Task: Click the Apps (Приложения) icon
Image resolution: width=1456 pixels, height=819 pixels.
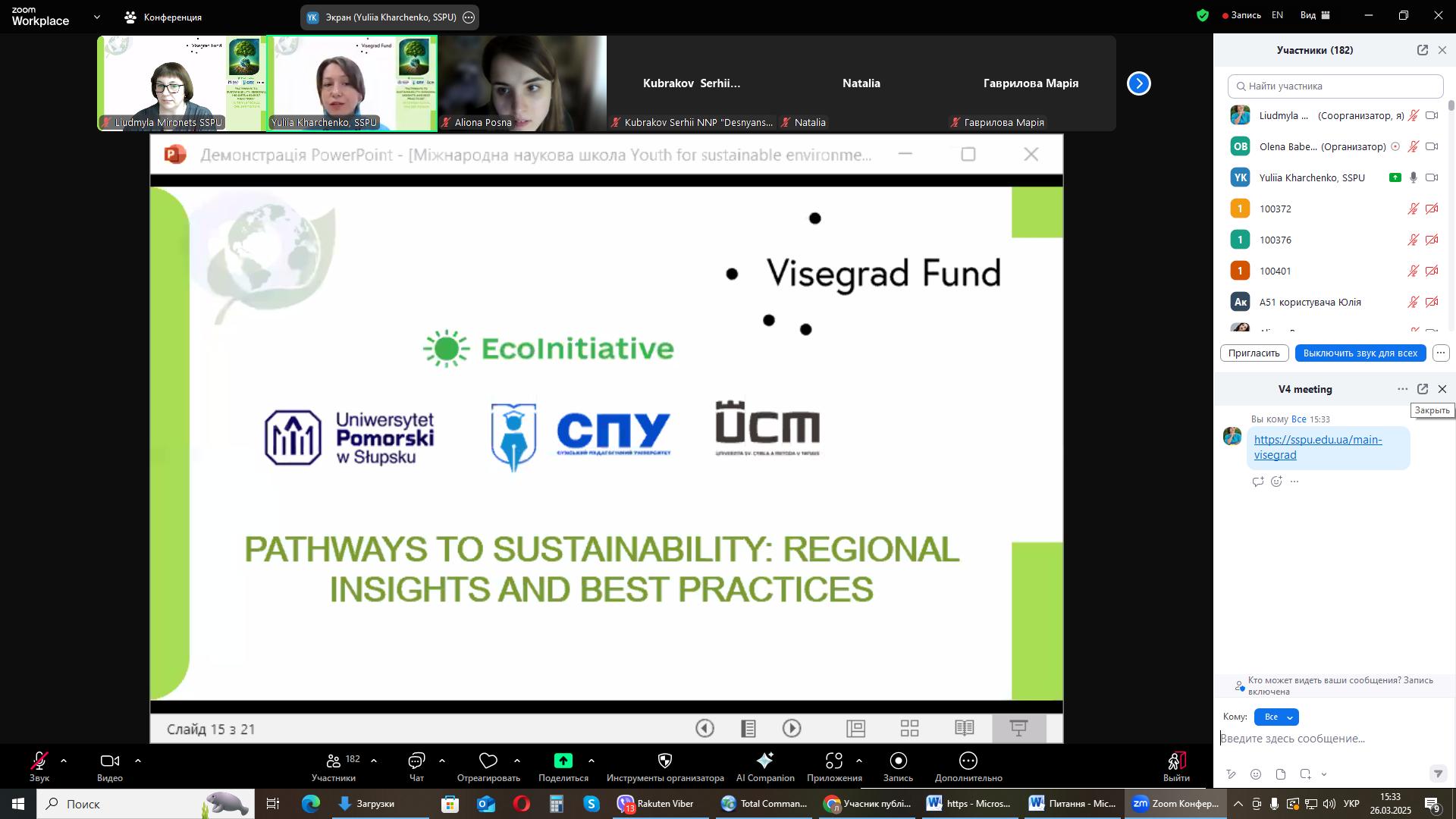Action: click(834, 761)
